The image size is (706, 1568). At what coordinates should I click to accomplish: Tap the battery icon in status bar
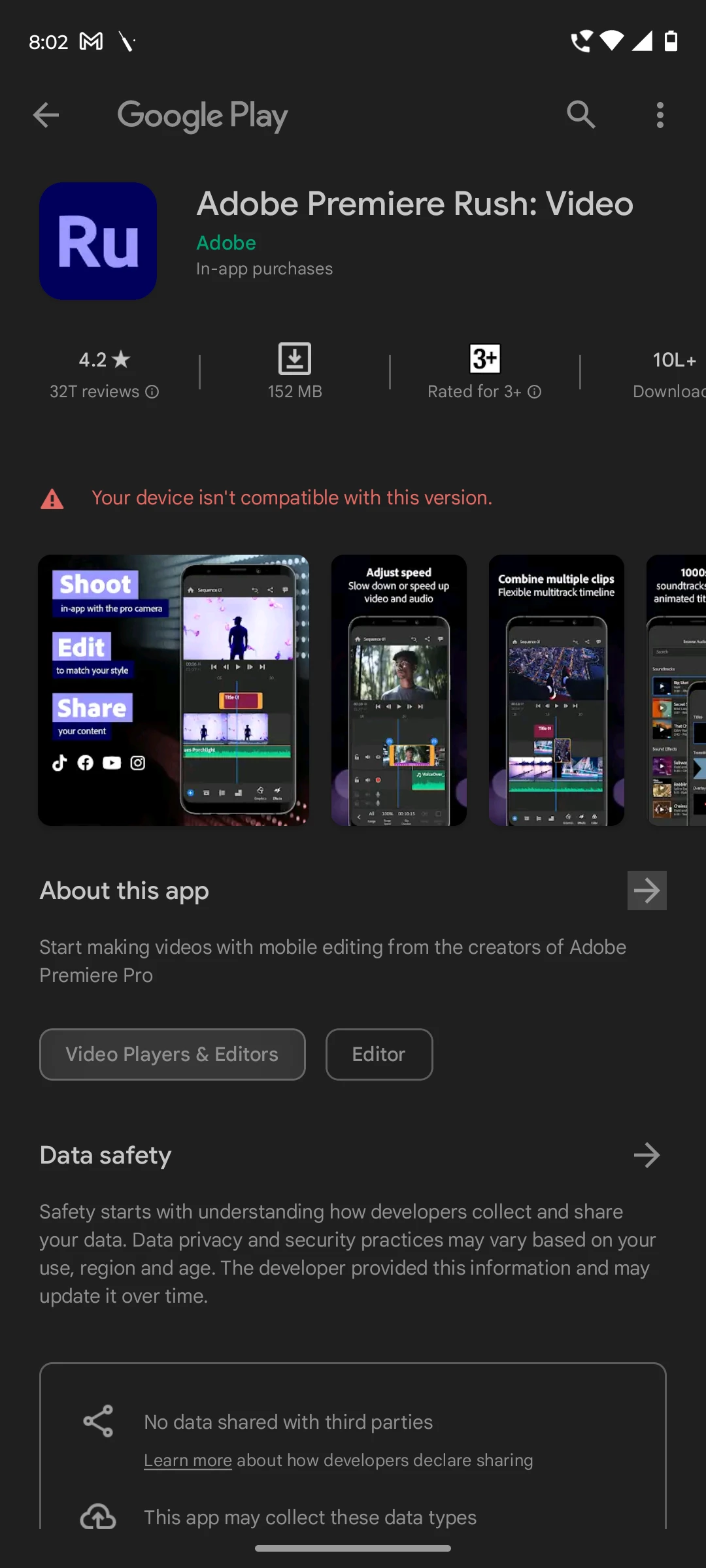671,41
